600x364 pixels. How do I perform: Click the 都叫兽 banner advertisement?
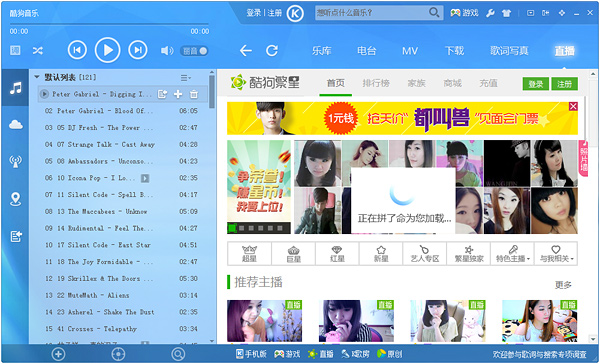[x=402, y=118]
